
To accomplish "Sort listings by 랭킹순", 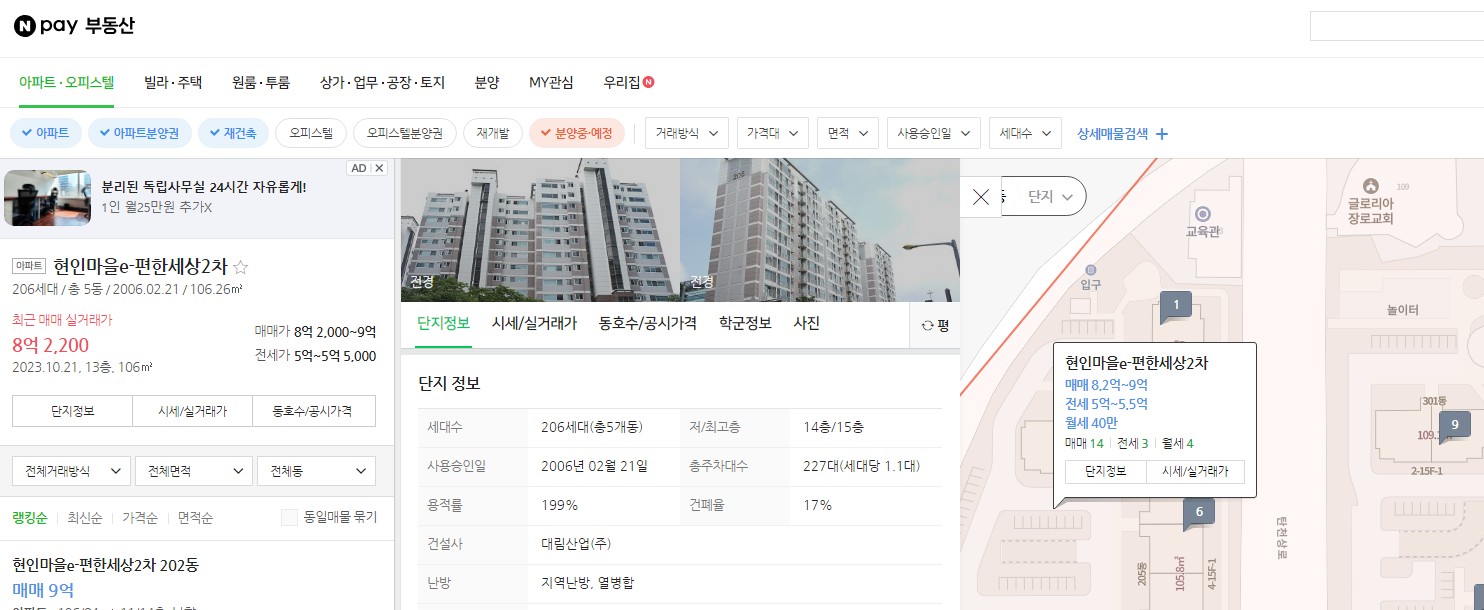I will 29,518.
